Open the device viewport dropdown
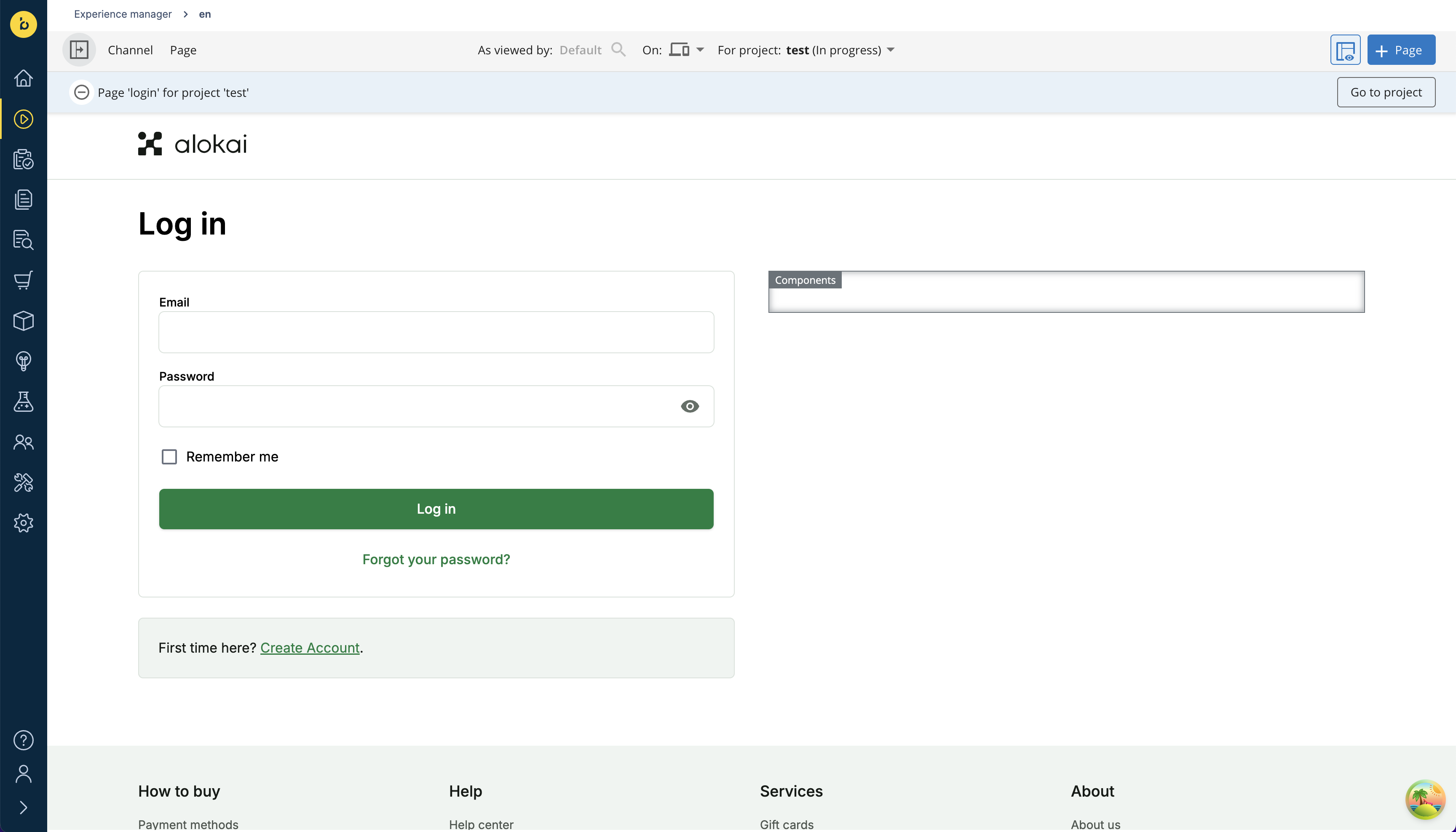The width and height of the screenshot is (1456, 832). tap(686, 50)
